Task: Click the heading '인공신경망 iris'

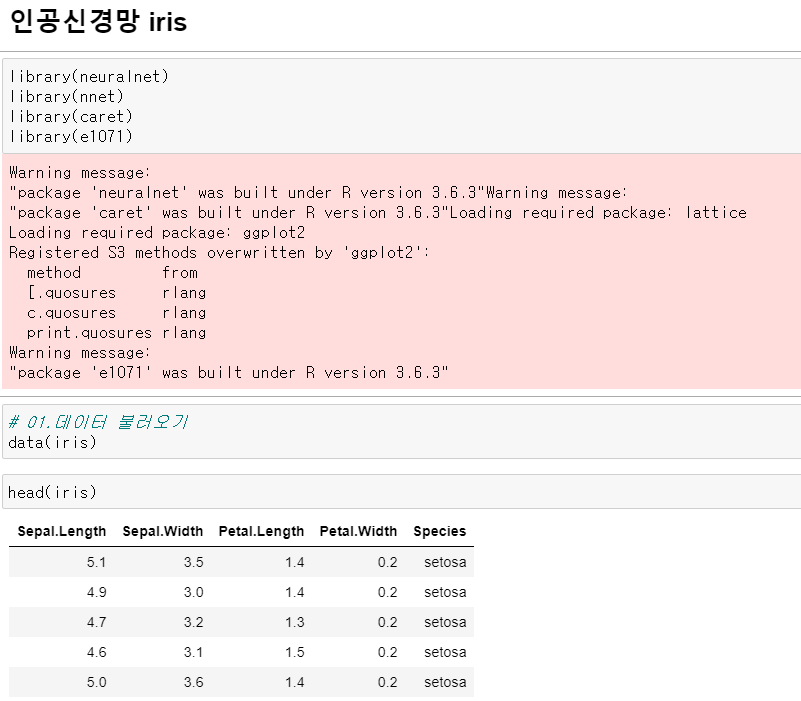Action: tap(98, 21)
